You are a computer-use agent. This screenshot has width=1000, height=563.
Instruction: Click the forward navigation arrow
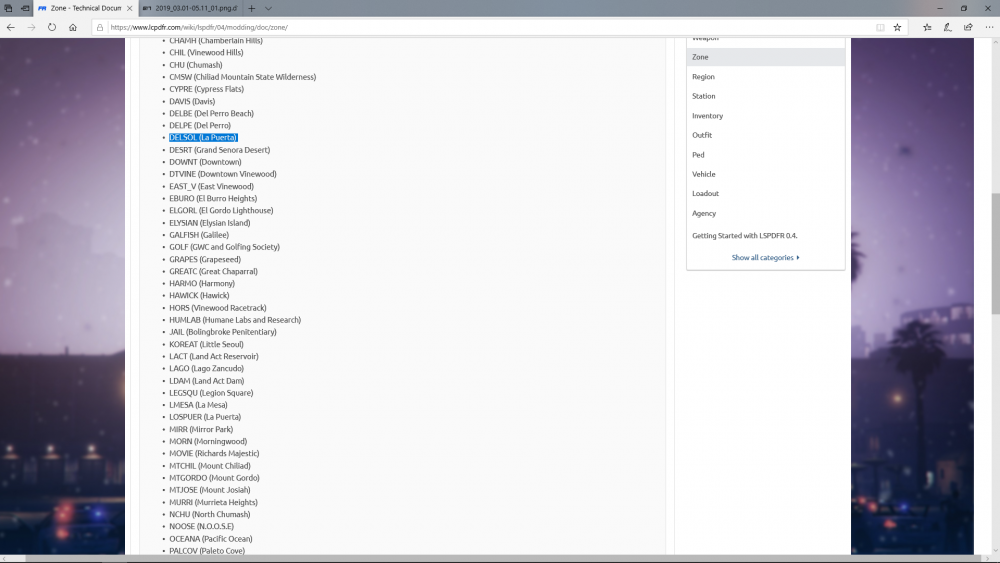pos(31,27)
